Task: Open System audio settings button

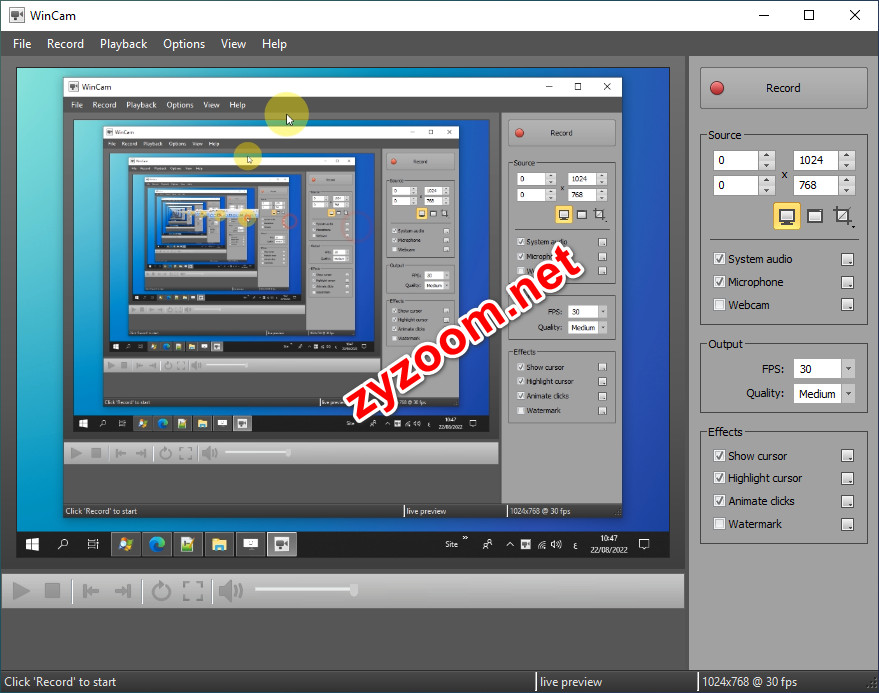Action: (x=848, y=259)
